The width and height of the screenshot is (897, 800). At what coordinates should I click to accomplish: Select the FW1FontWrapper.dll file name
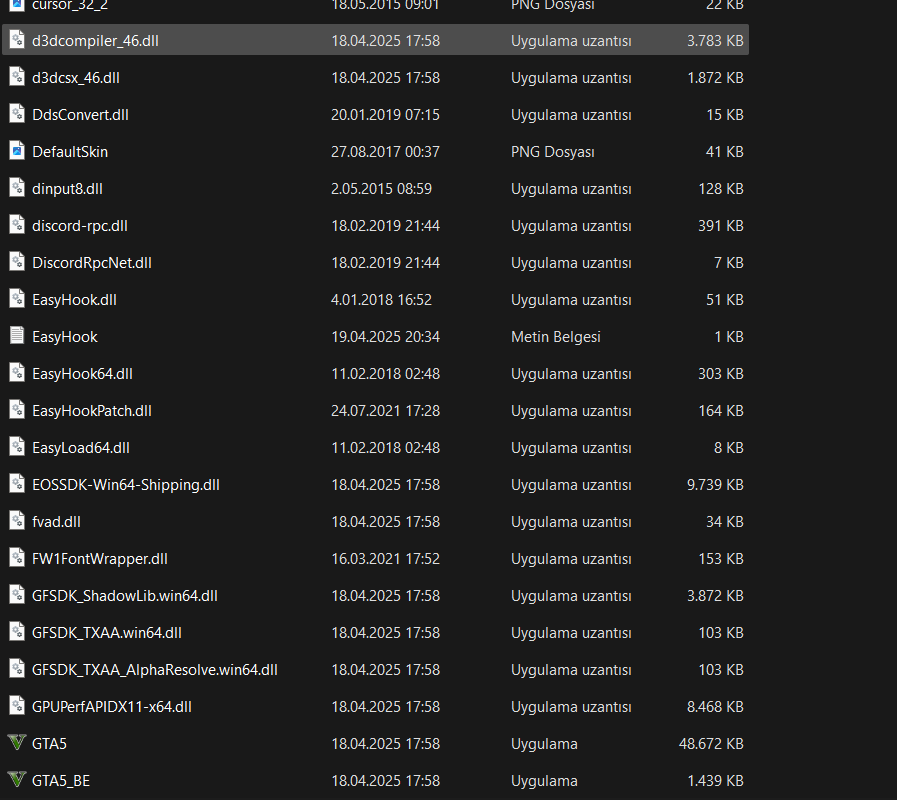pos(100,559)
